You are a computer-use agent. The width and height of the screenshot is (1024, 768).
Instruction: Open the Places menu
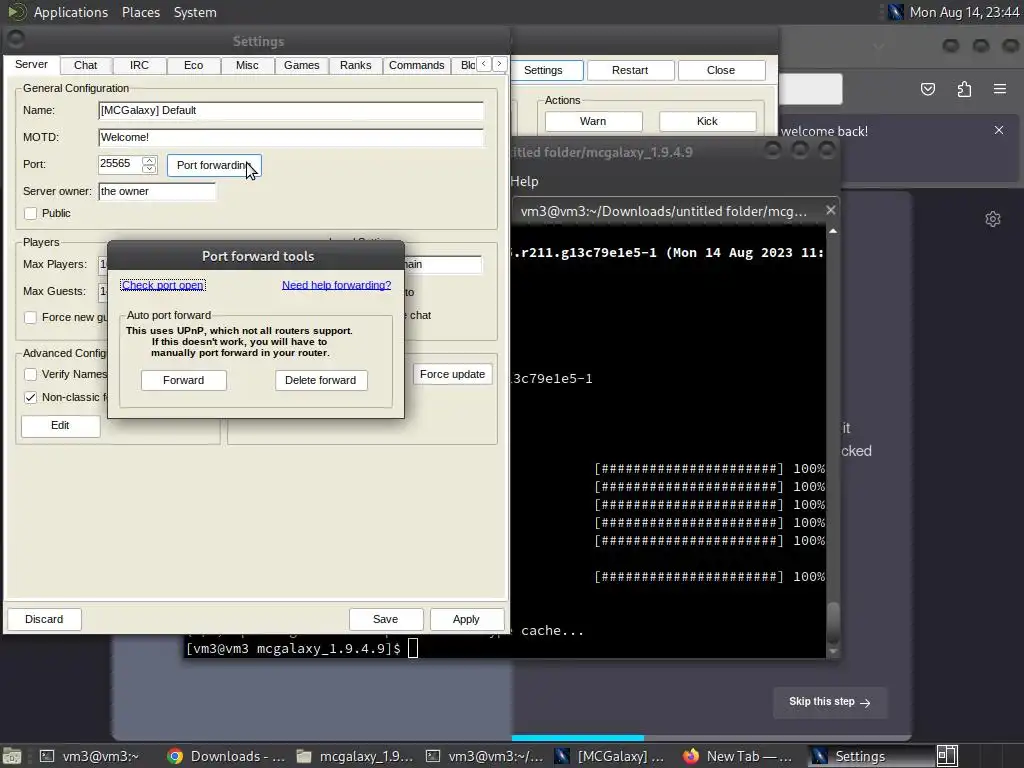pyautogui.click(x=140, y=12)
